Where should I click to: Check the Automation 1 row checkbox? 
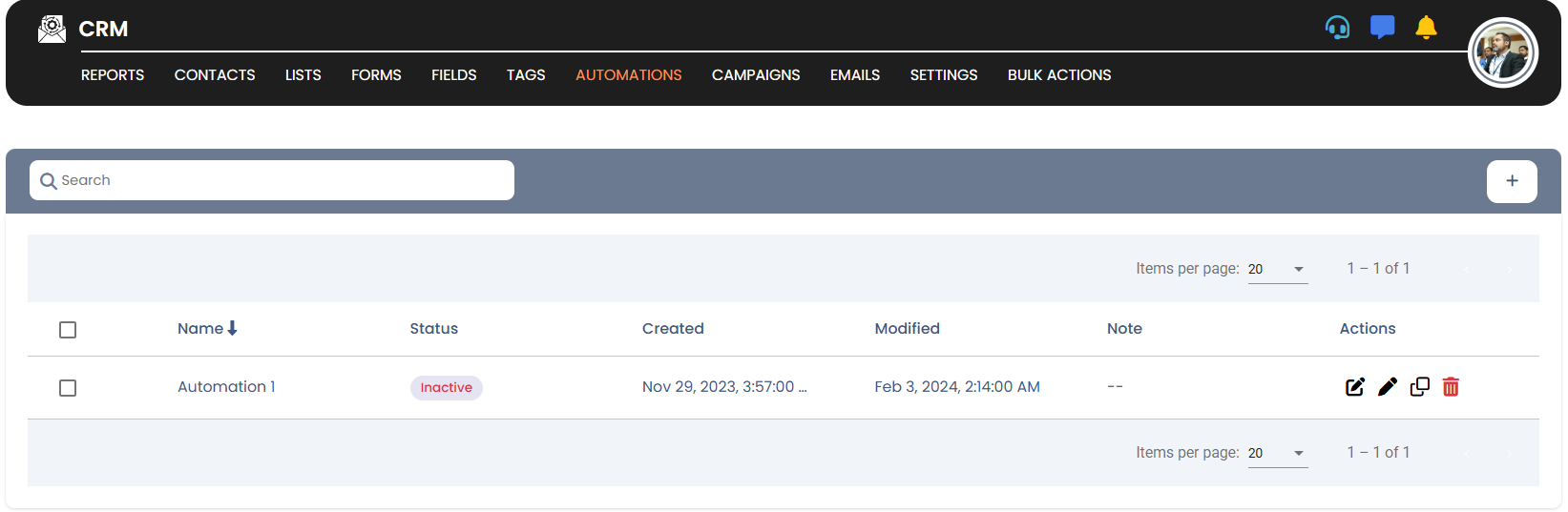[x=68, y=388]
